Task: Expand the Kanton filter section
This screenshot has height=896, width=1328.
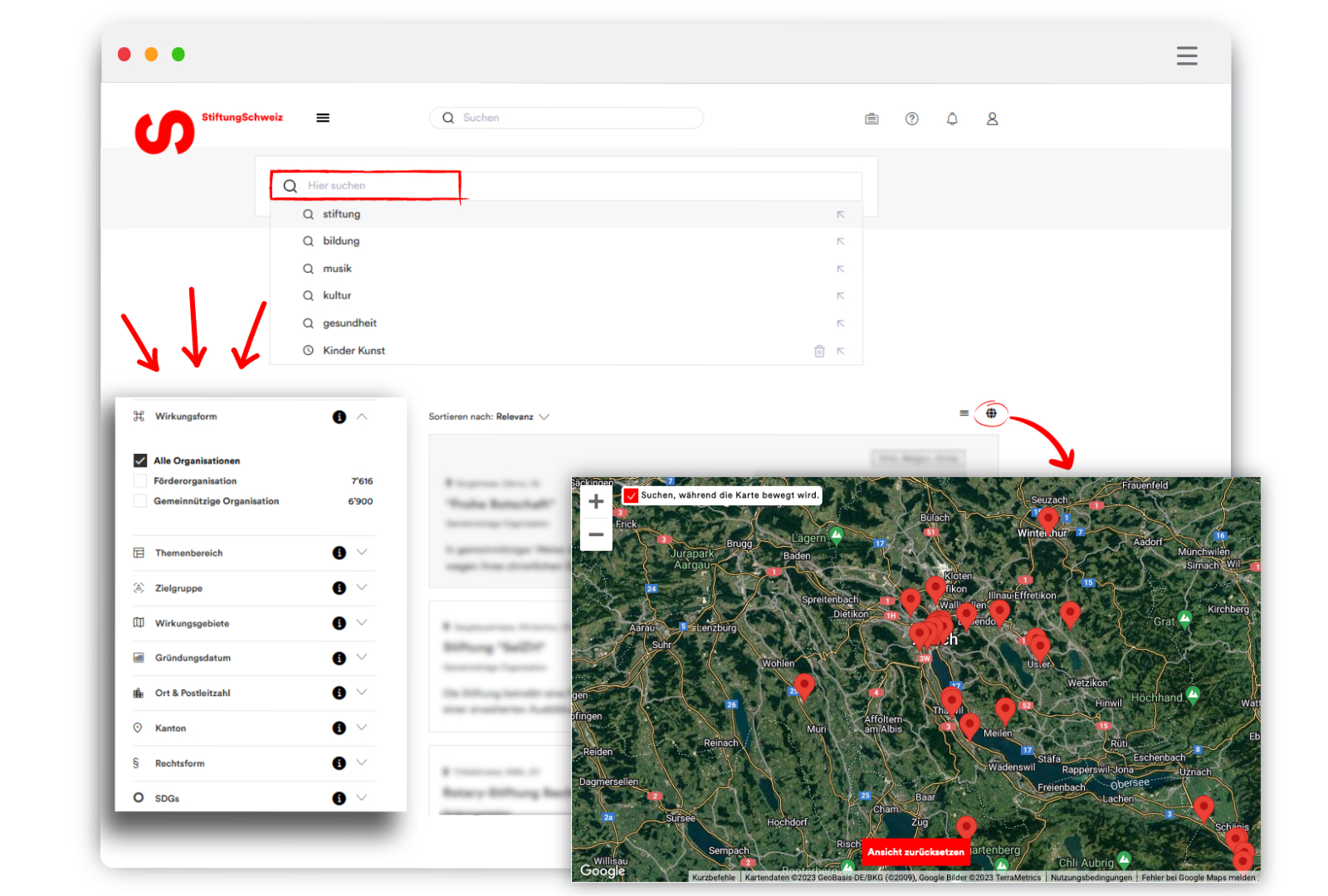Action: click(362, 728)
